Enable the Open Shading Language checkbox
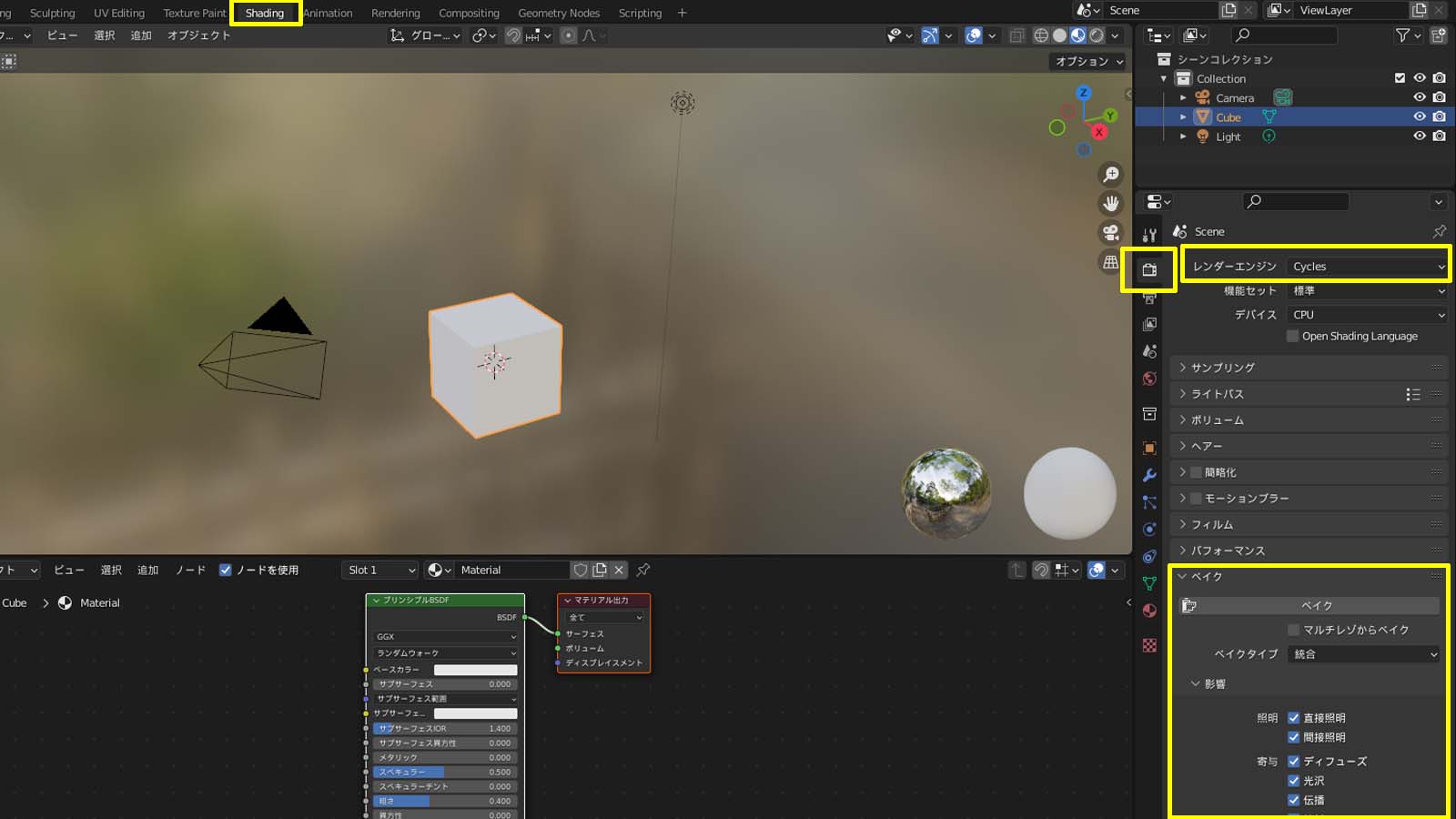Image resolution: width=1456 pixels, height=819 pixels. coord(1292,336)
